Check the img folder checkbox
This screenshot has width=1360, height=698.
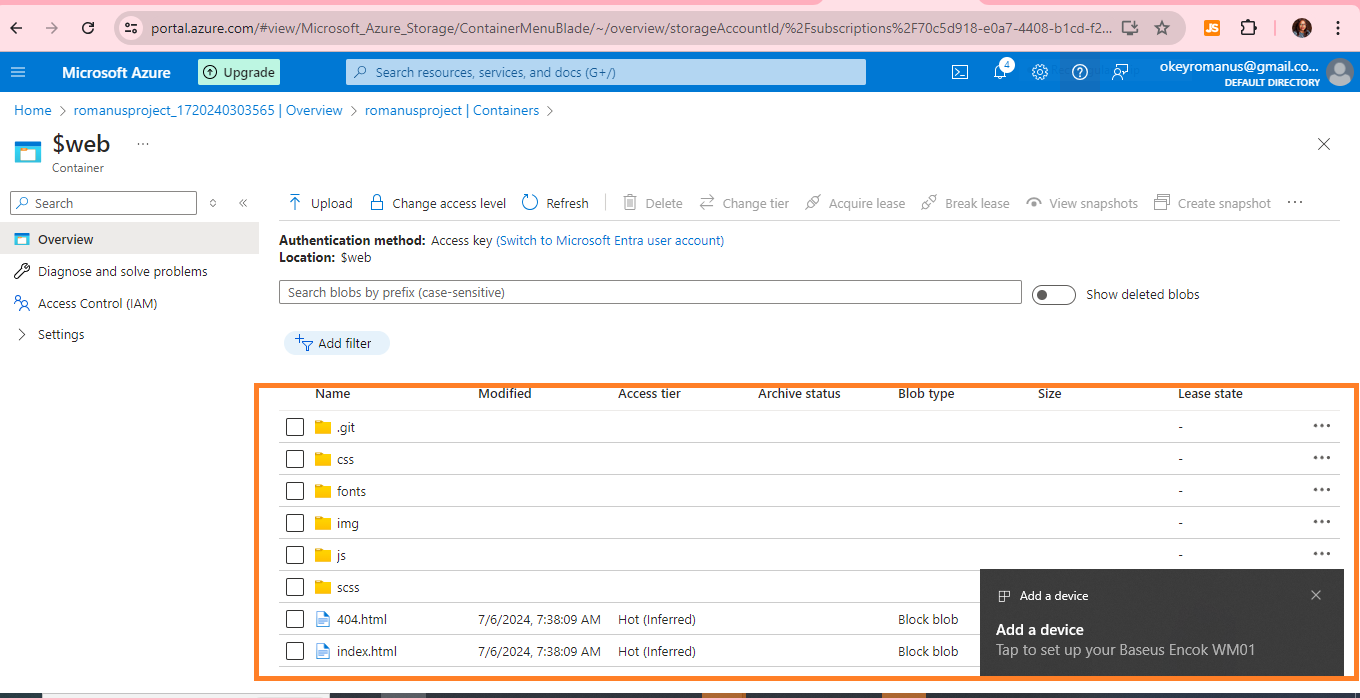[x=295, y=523]
